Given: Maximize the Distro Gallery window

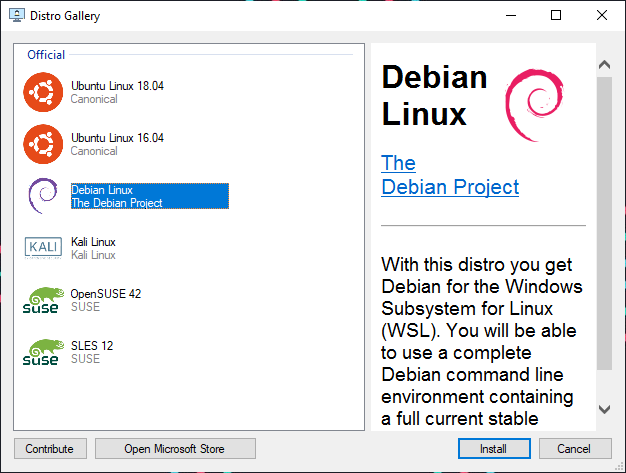Looking at the screenshot, I should pos(556,16).
